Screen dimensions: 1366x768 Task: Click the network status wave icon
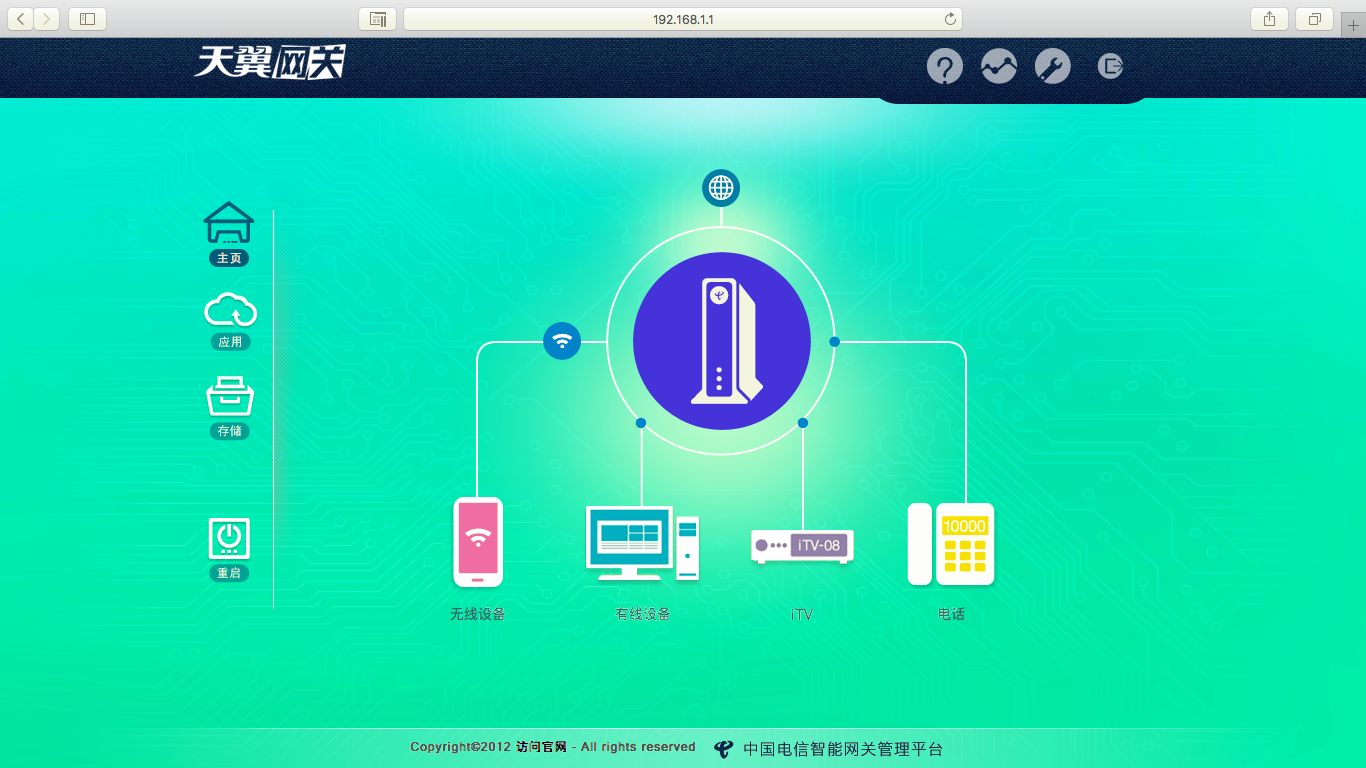(x=999, y=66)
